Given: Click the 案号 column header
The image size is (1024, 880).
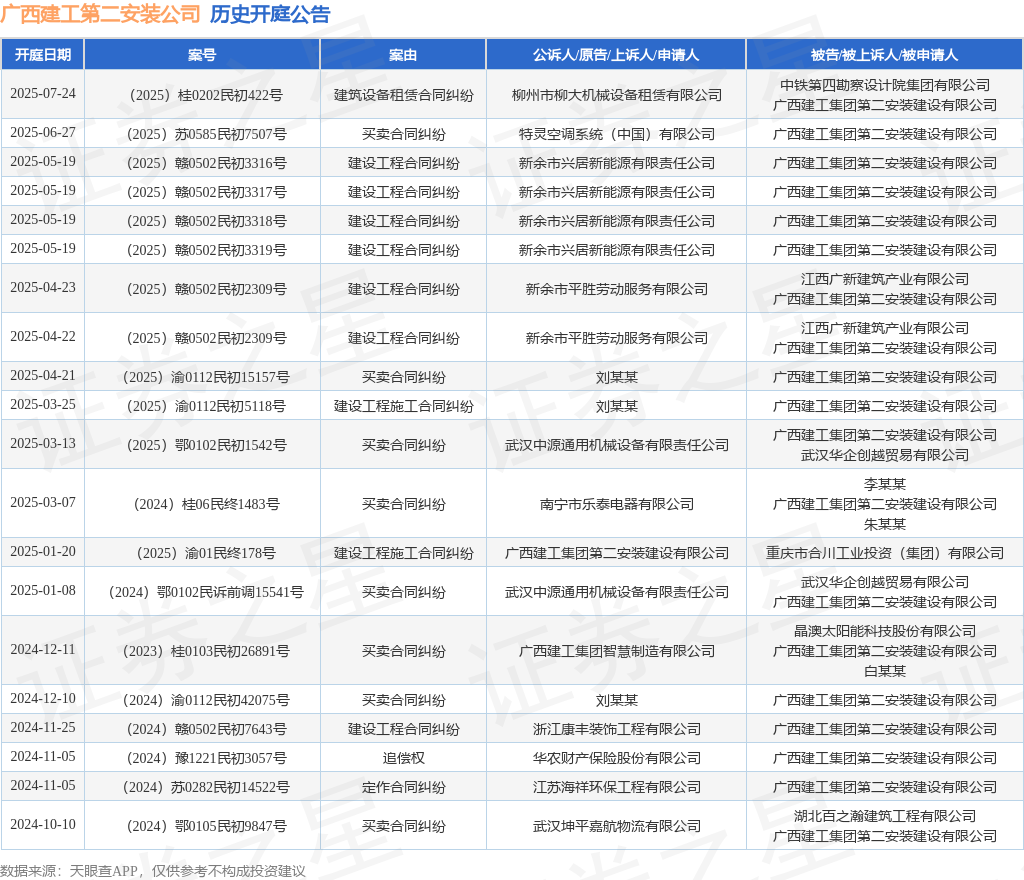Looking at the screenshot, I should tap(202, 55).
